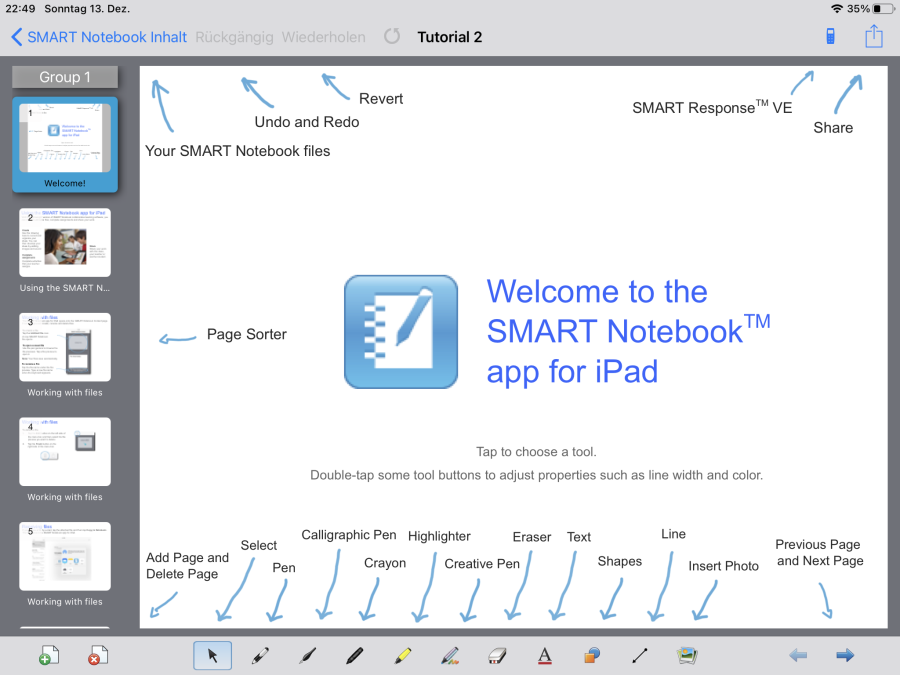The height and width of the screenshot is (675, 900).
Task: Go back to SMART Notebook Inhalt
Action: coord(98,37)
